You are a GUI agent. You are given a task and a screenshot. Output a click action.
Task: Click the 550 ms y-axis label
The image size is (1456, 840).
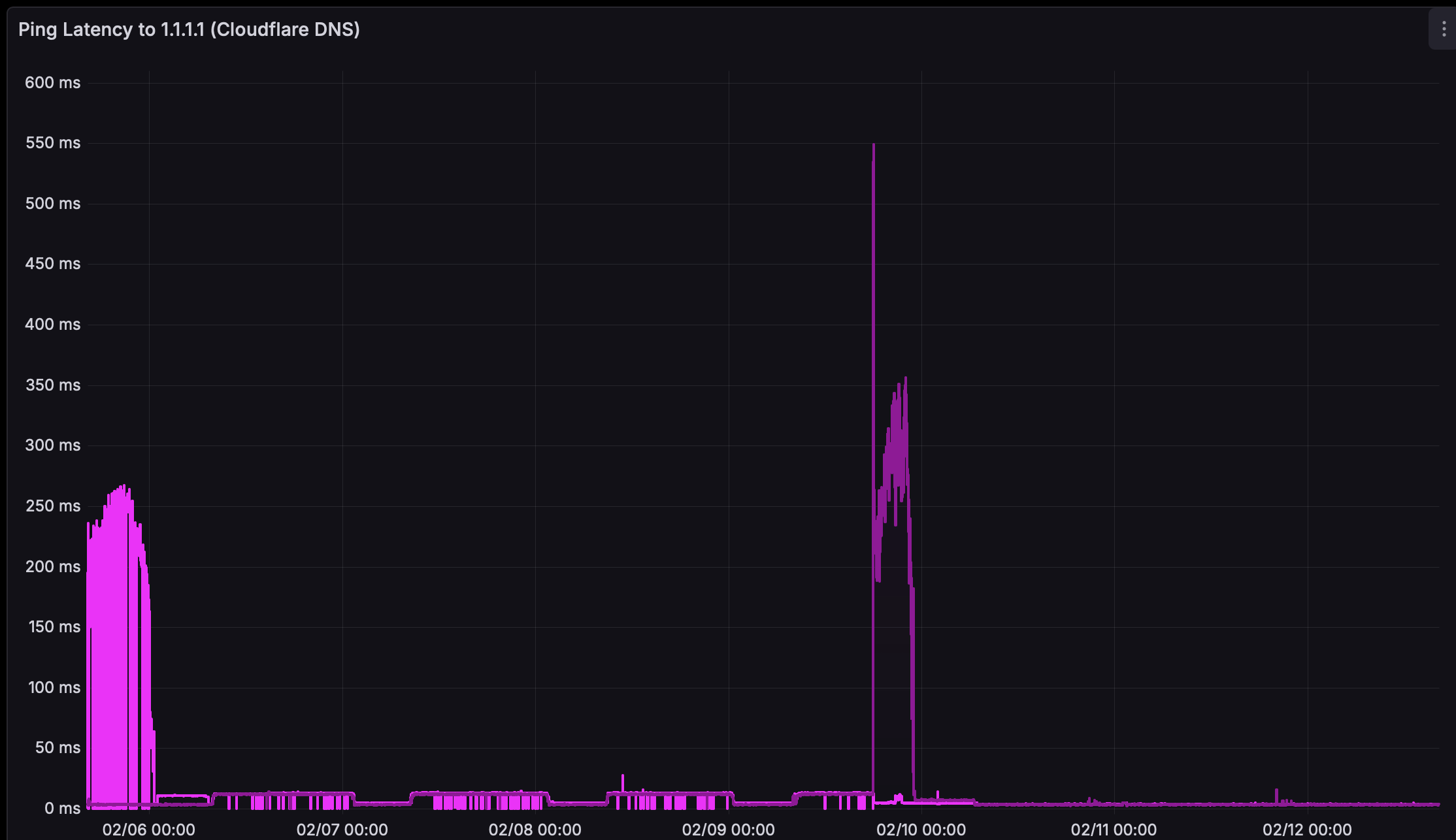[x=53, y=143]
